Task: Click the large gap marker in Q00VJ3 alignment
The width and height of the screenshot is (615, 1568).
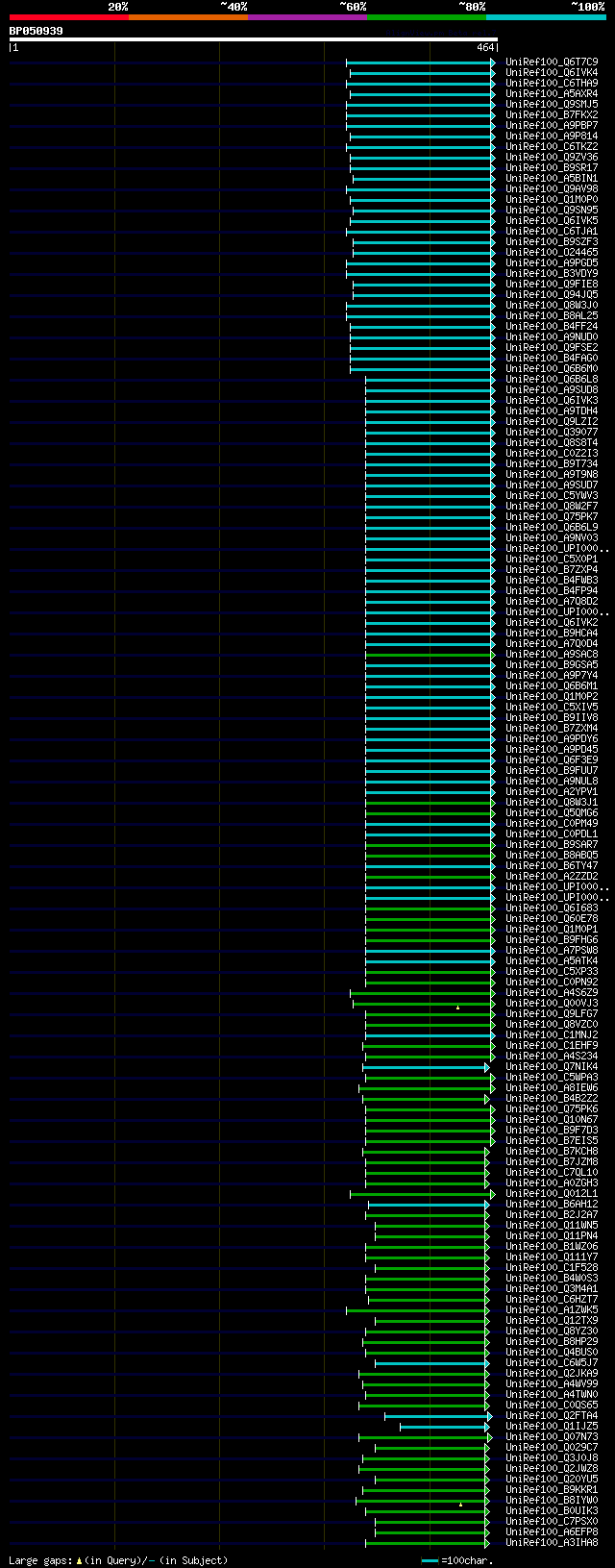Action: tap(457, 1008)
